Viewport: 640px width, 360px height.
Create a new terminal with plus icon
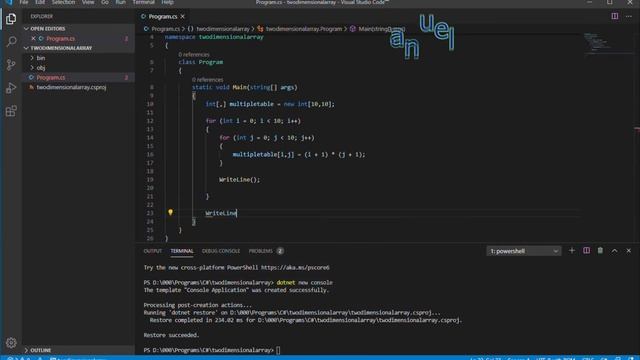(x=571, y=251)
